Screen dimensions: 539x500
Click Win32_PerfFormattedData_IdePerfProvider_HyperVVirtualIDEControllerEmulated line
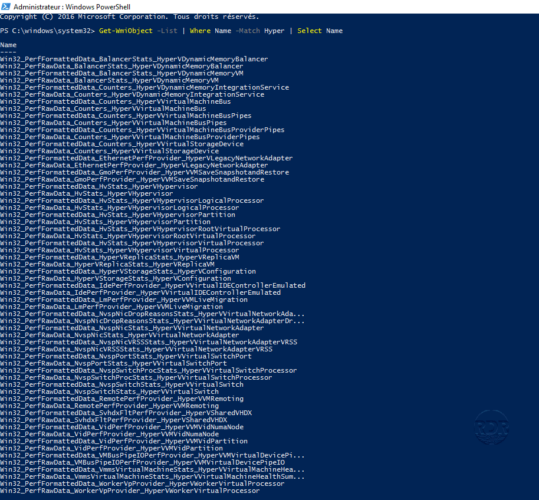pos(153,286)
